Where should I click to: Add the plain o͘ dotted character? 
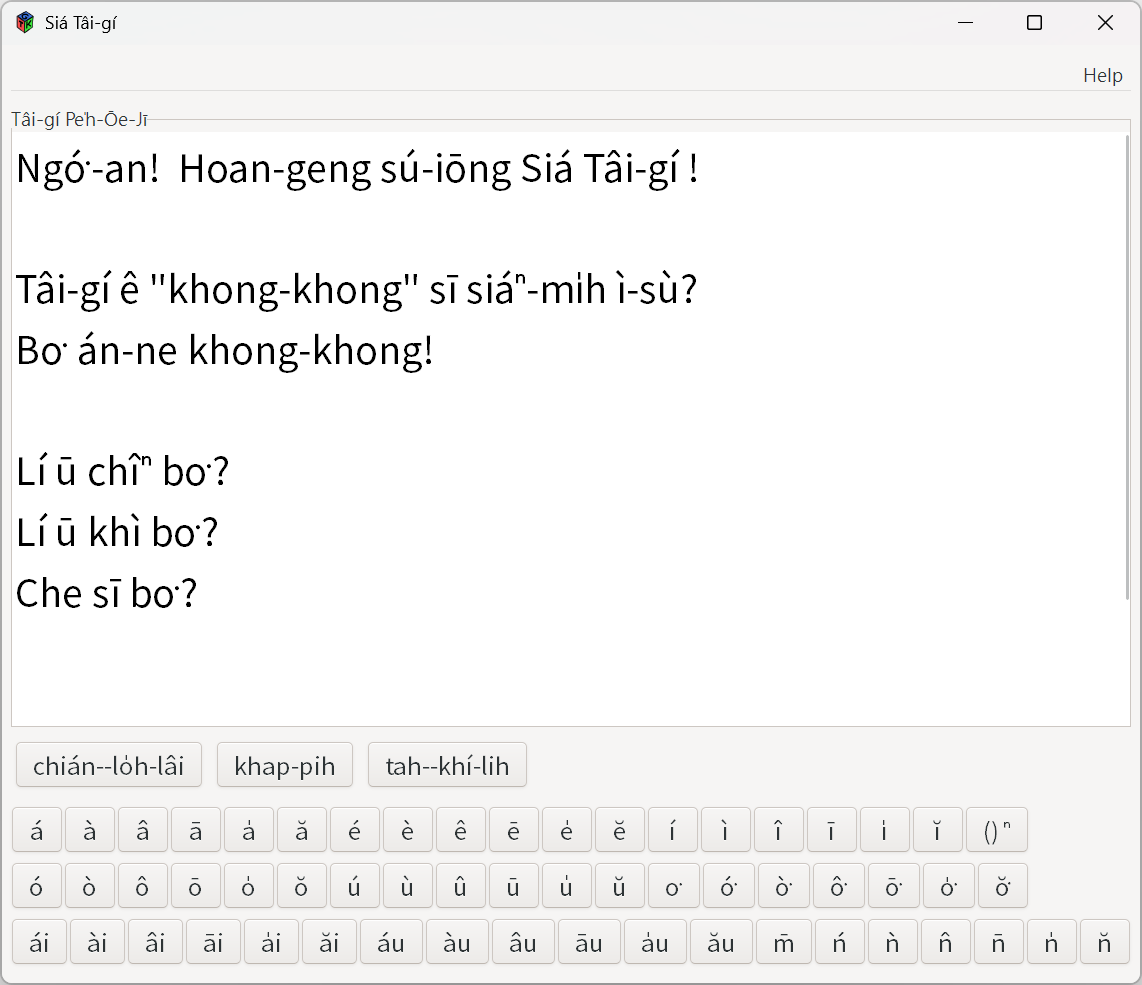[x=672, y=886]
